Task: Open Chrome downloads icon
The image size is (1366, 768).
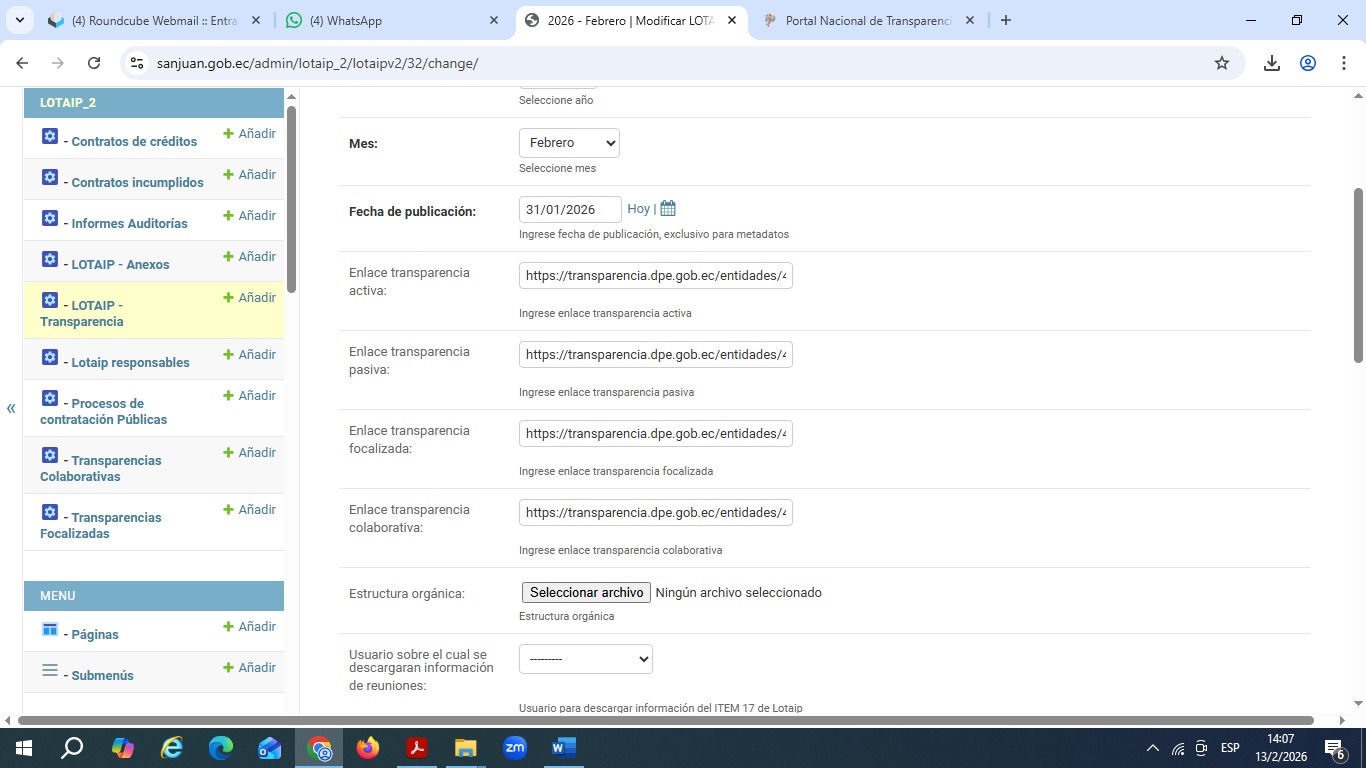Action: (1271, 63)
